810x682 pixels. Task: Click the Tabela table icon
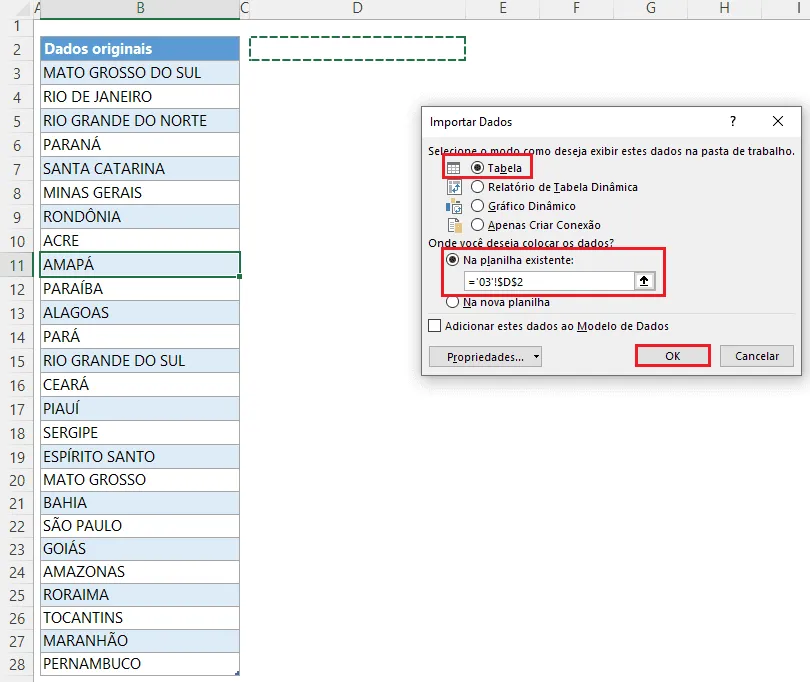pyautogui.click(x=453, y=168)
